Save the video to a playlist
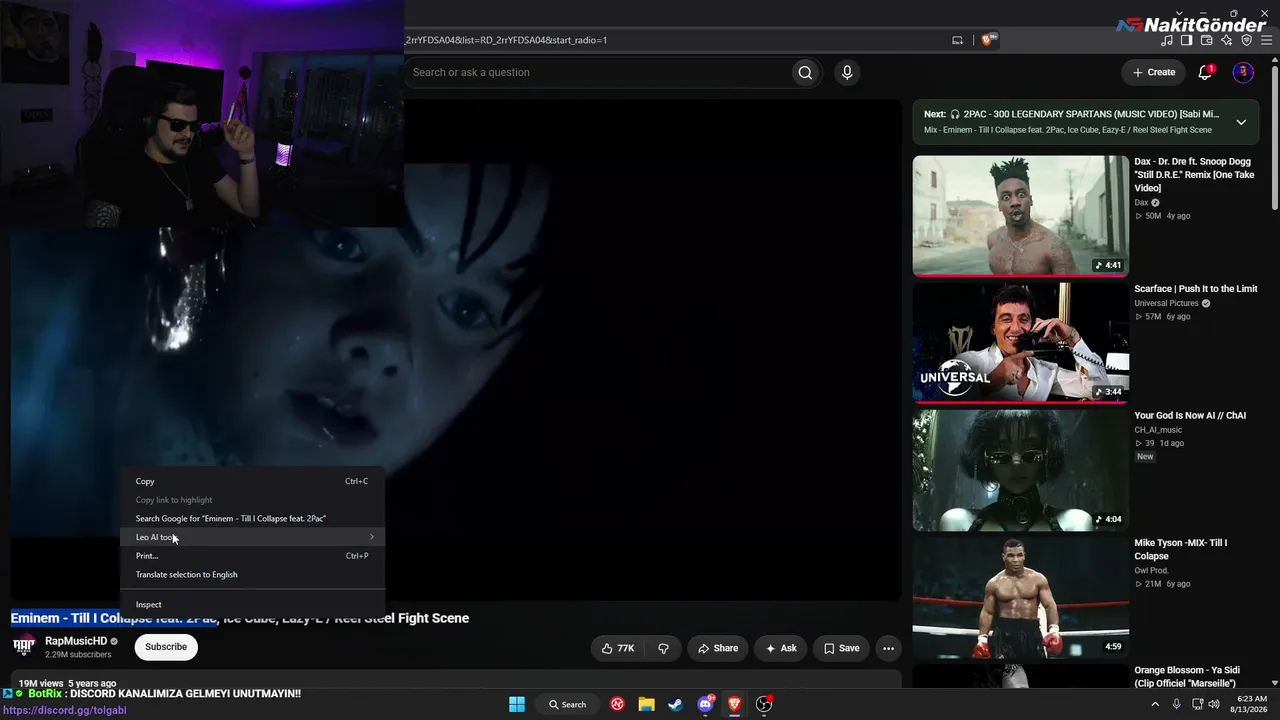The width and height of the screenshot is (1280, 720). pos(841,648)
